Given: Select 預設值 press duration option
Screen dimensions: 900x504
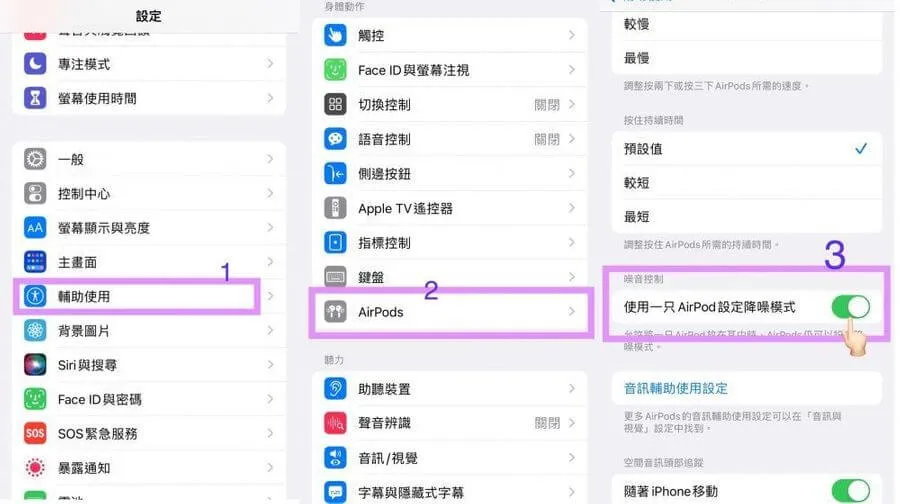Looking at the screenshot, I should 747,149.
